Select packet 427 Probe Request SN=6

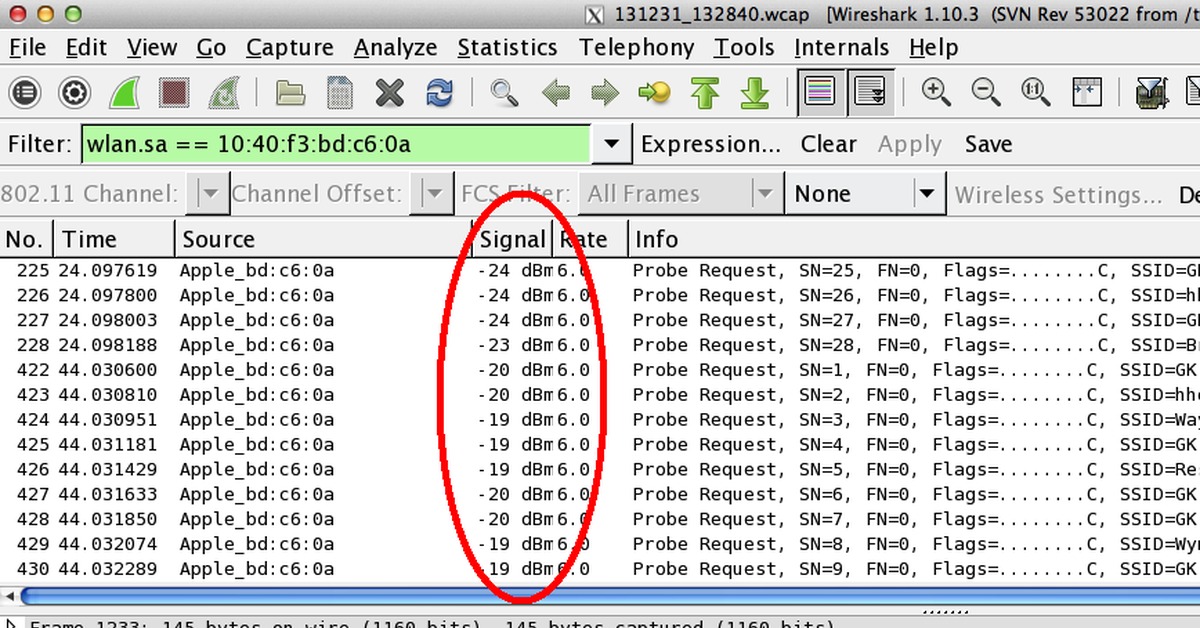(600, 494)
